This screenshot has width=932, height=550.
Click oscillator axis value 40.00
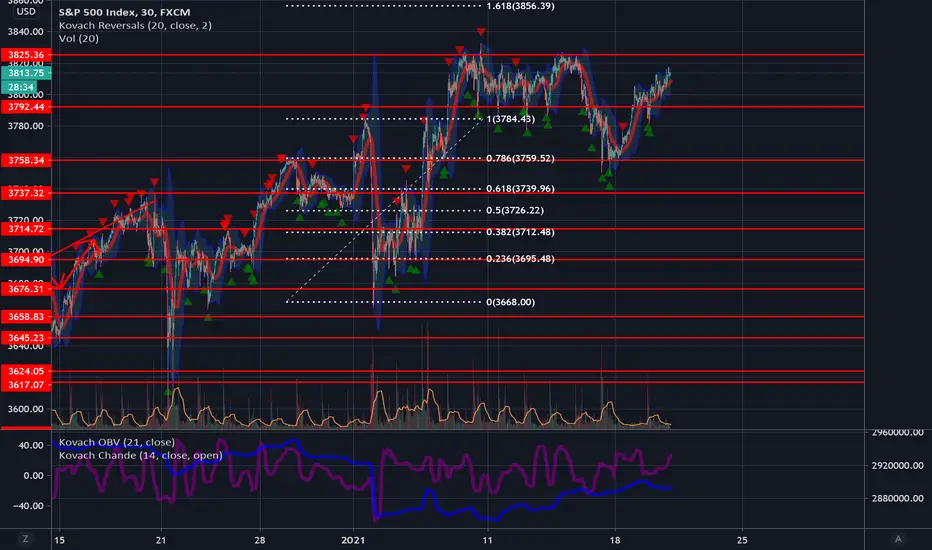point(30,445)
